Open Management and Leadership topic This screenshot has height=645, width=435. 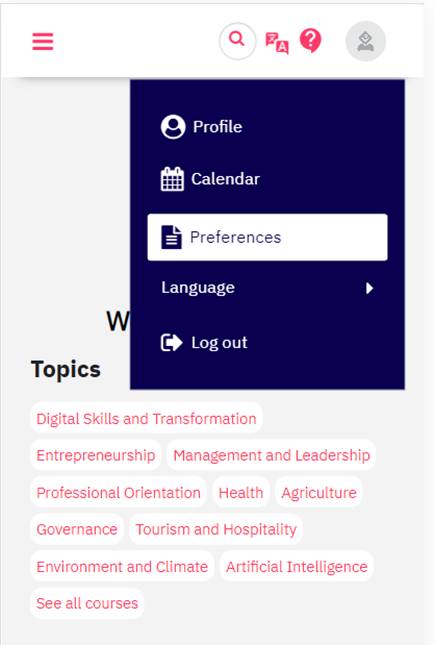[272, 455]
